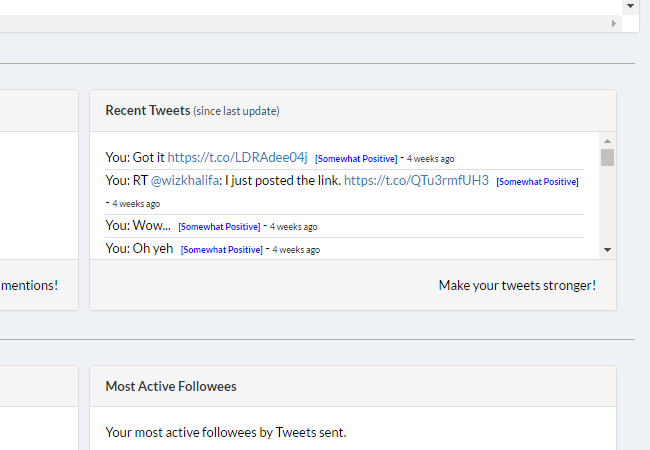
Task: Click the timestamp on the "Got it" tweet
Action: [x=430, y=159]
